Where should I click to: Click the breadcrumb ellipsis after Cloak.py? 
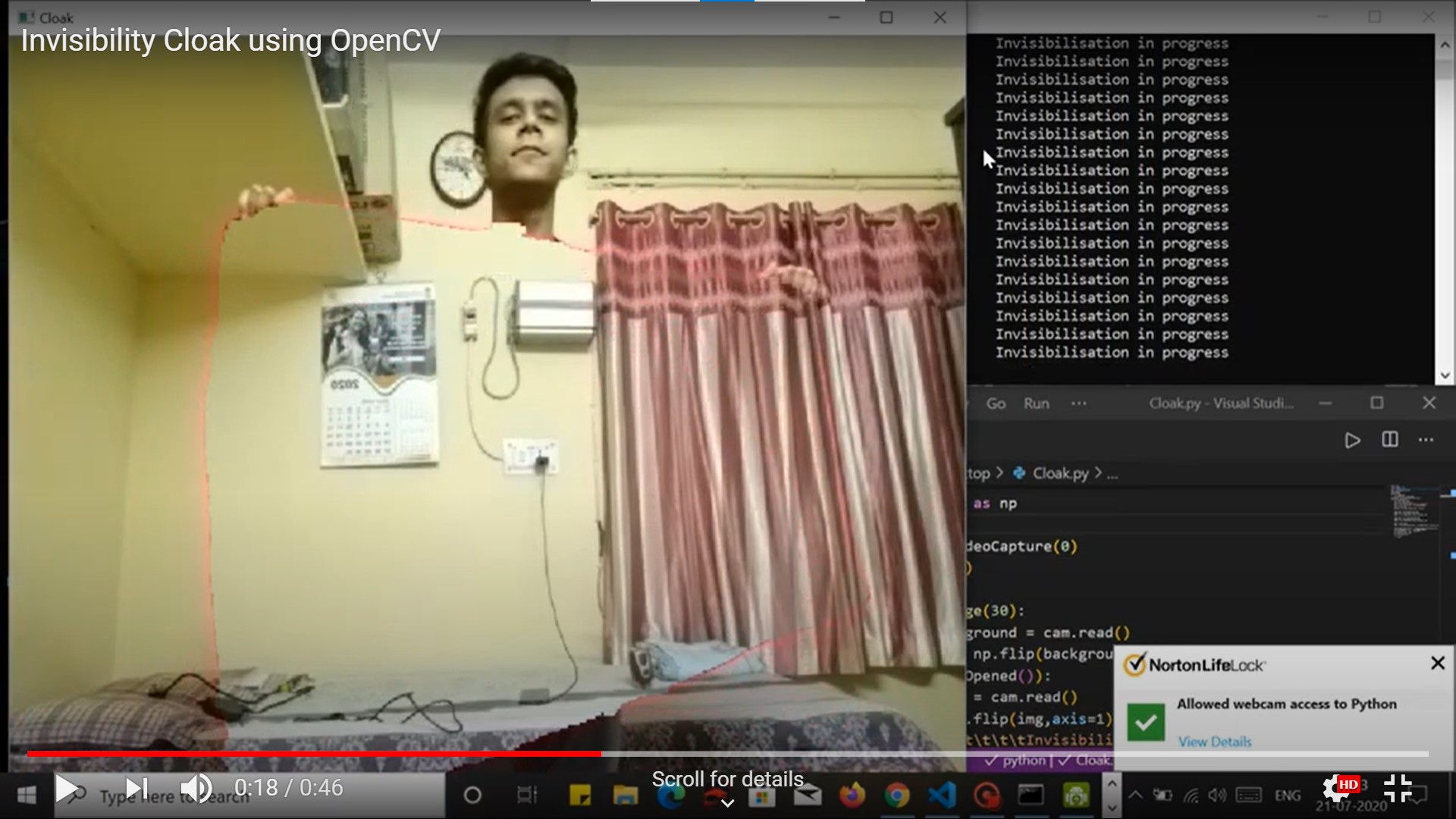click(1112, 475)
